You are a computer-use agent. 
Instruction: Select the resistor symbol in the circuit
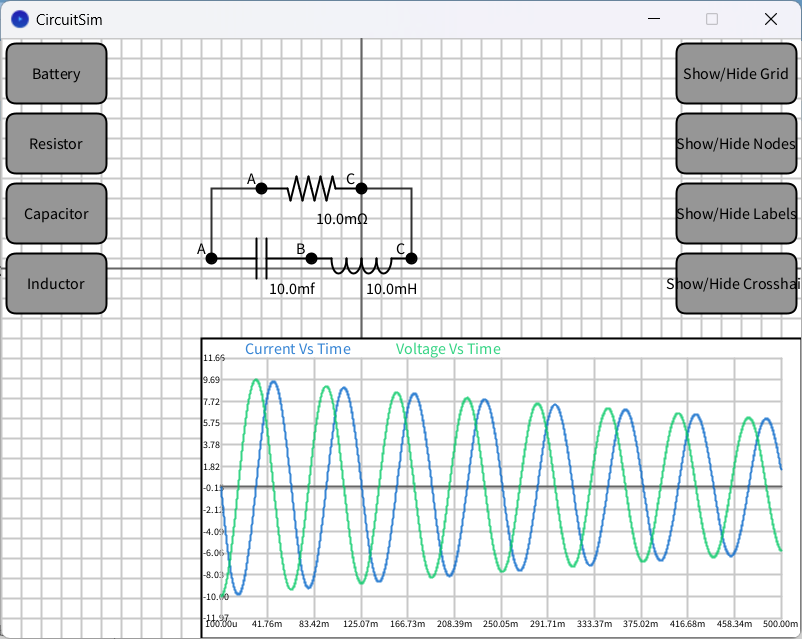[x=311, y=188]
